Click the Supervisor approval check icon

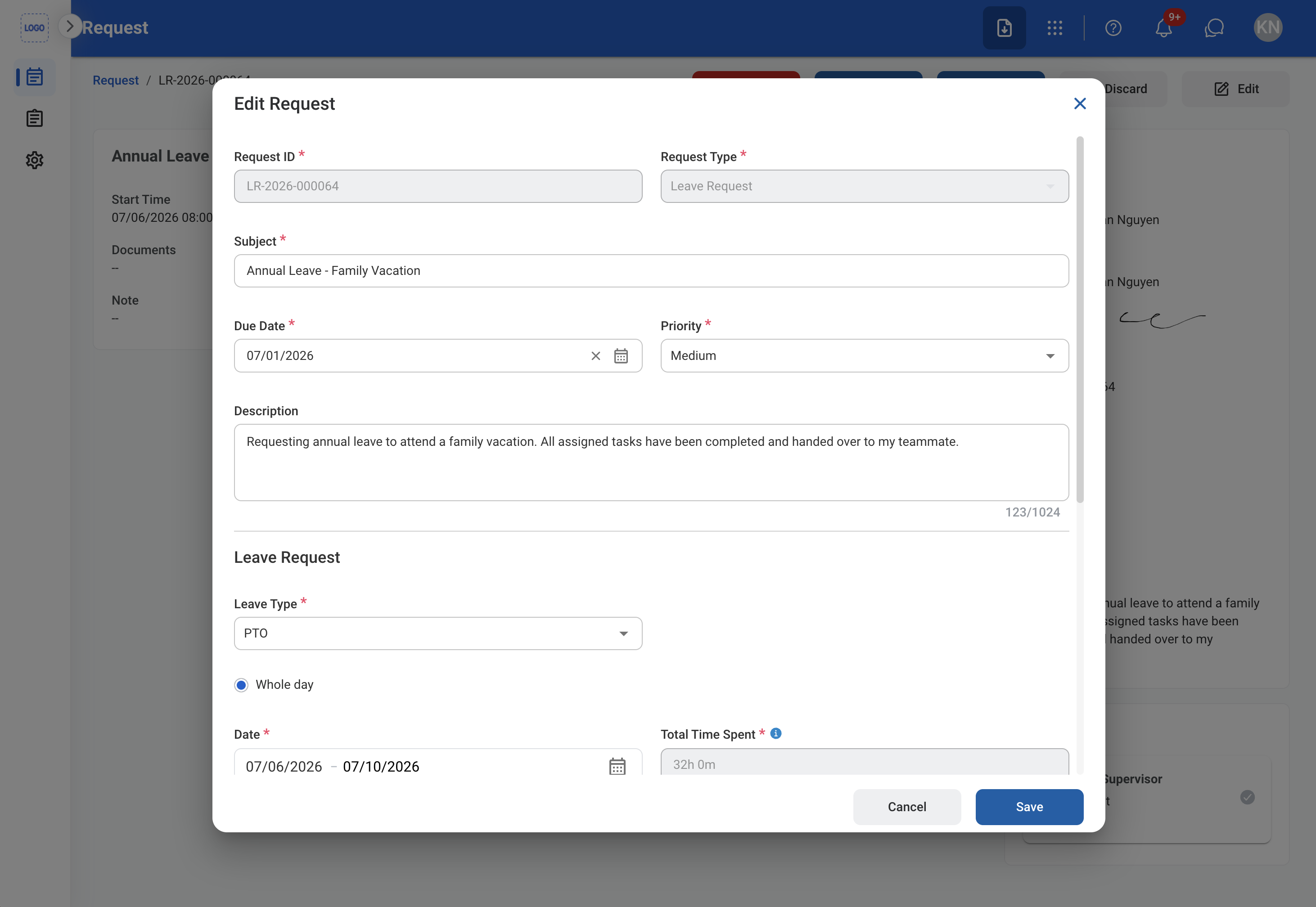(1247, 797)
